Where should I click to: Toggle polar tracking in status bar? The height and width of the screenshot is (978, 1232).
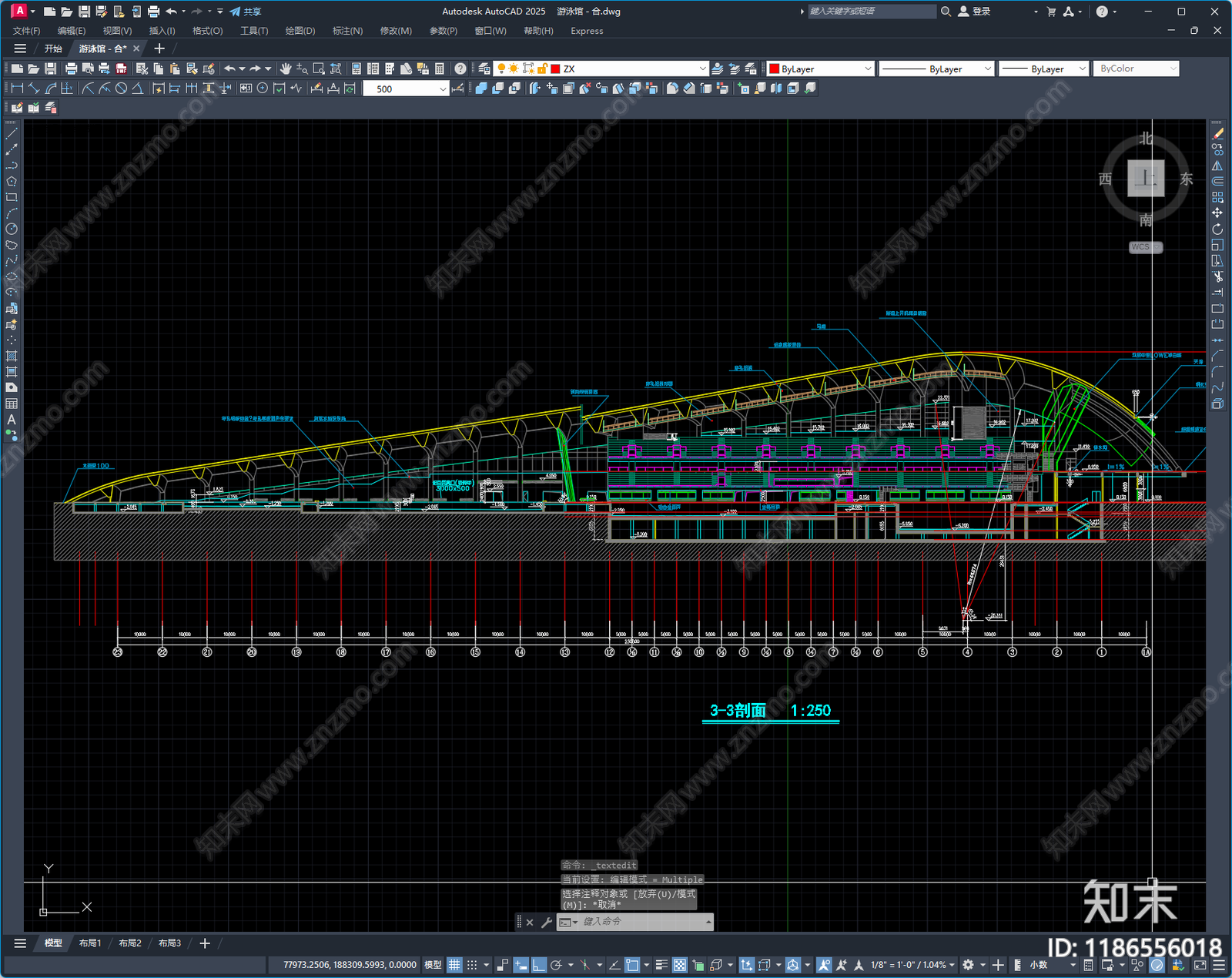click(556, 965)
